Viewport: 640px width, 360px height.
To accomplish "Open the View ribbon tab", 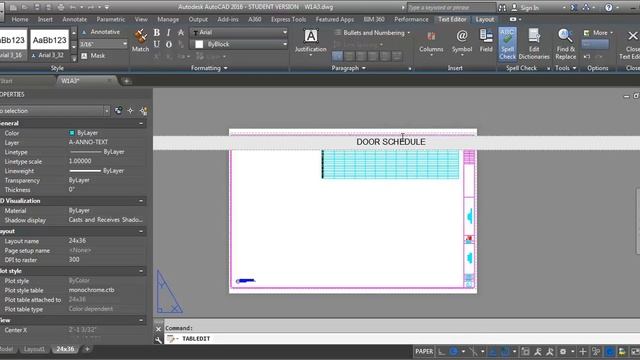I will click(x=141, y=19).
